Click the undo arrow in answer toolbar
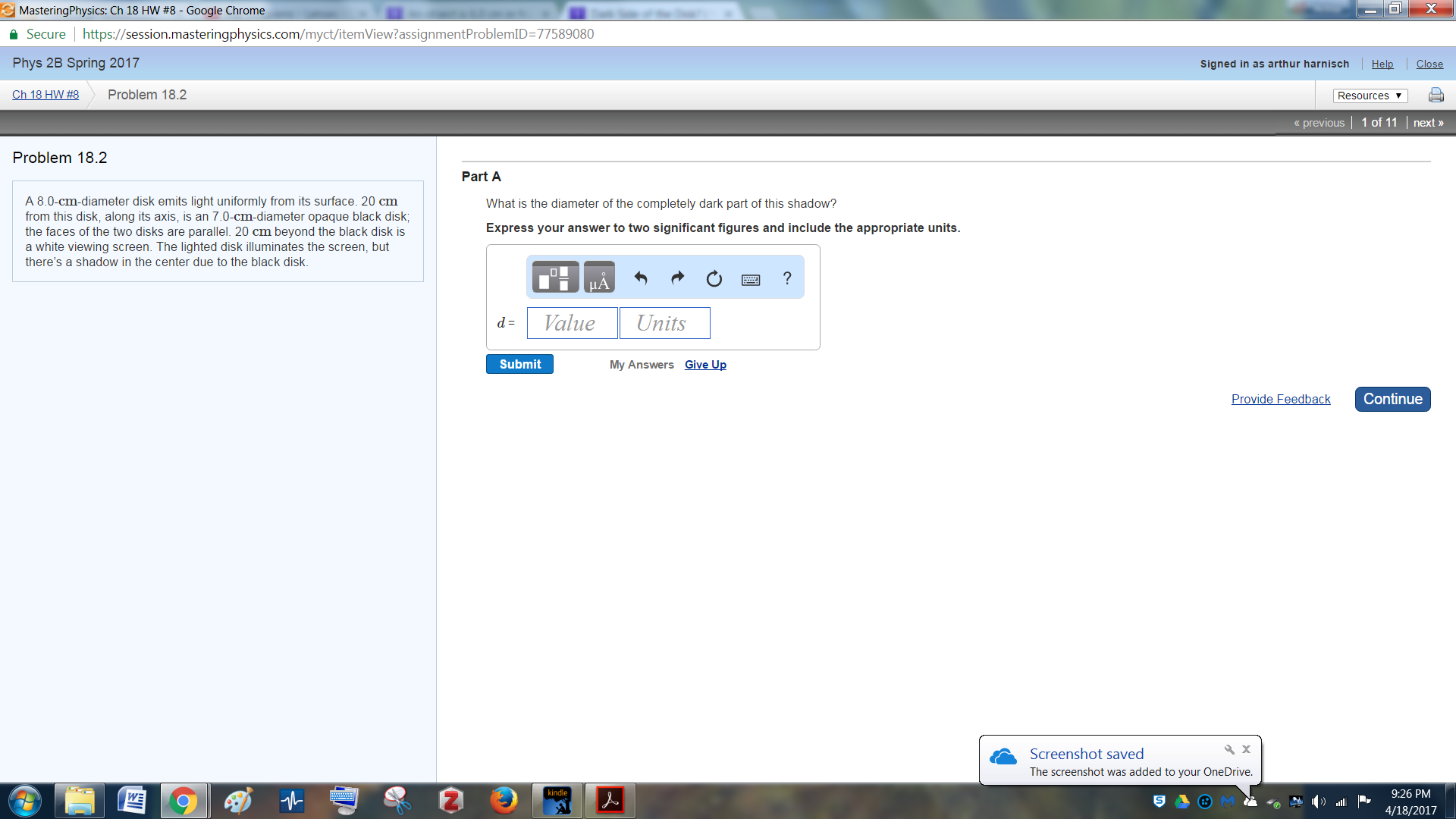Image resolution: width=1456 pixels, height=819 pixels. (641, 278)
